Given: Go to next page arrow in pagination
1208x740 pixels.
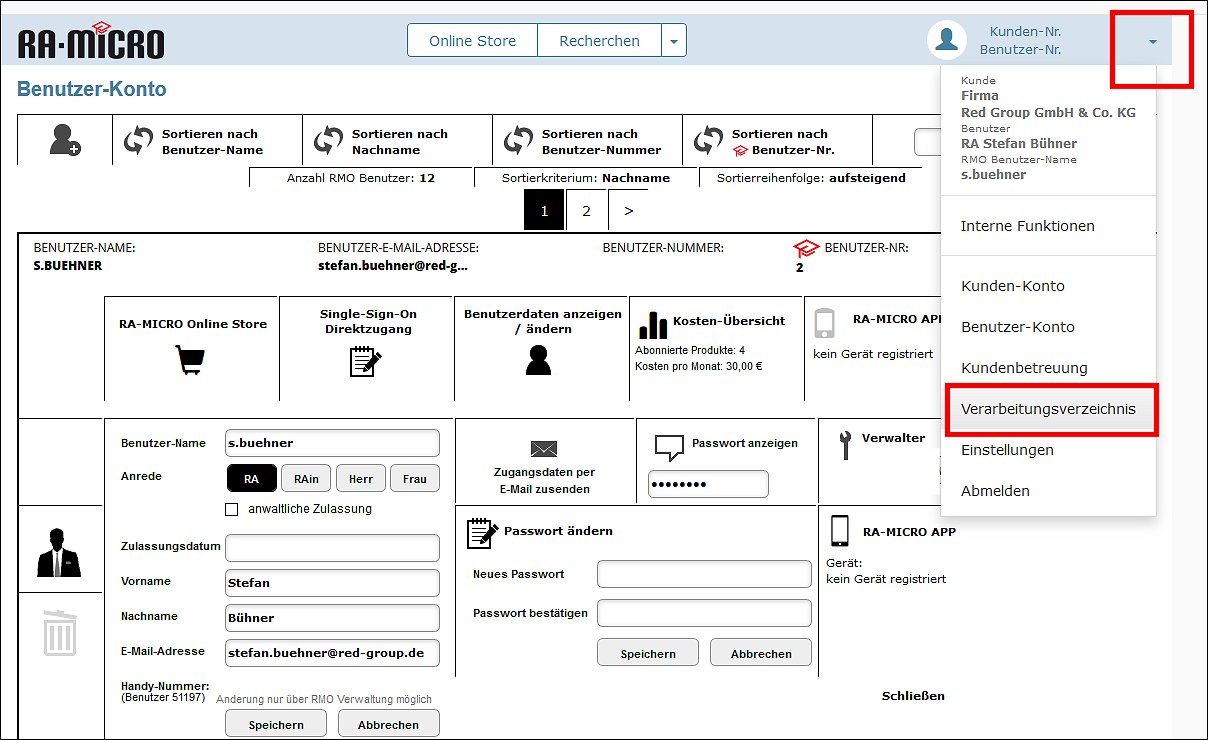Looking at the screenshot, I should tap(628, 211).
